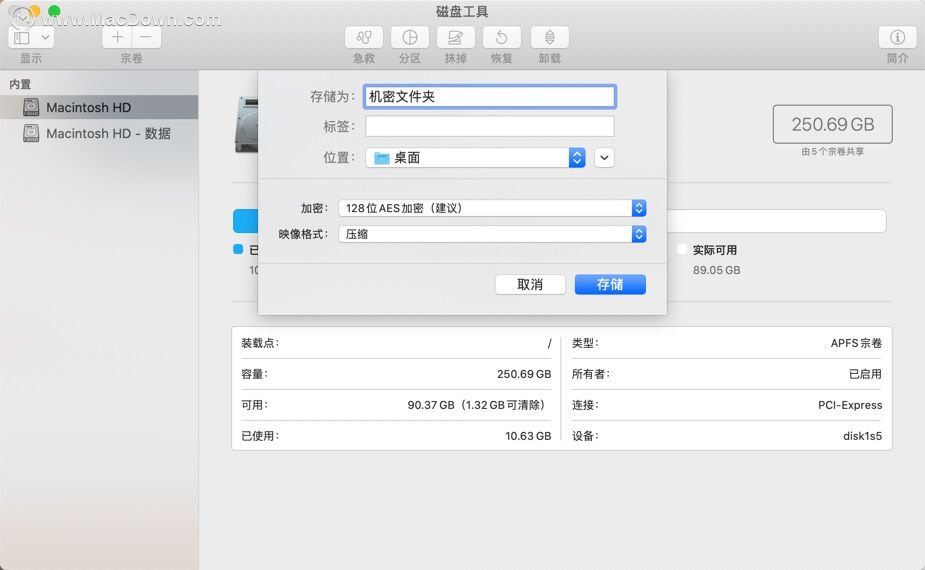Image resolution: width=925 pixels, height=570 pixels.
Task: Open the 加密 encryption dropdown
Action: pos(493,208)
